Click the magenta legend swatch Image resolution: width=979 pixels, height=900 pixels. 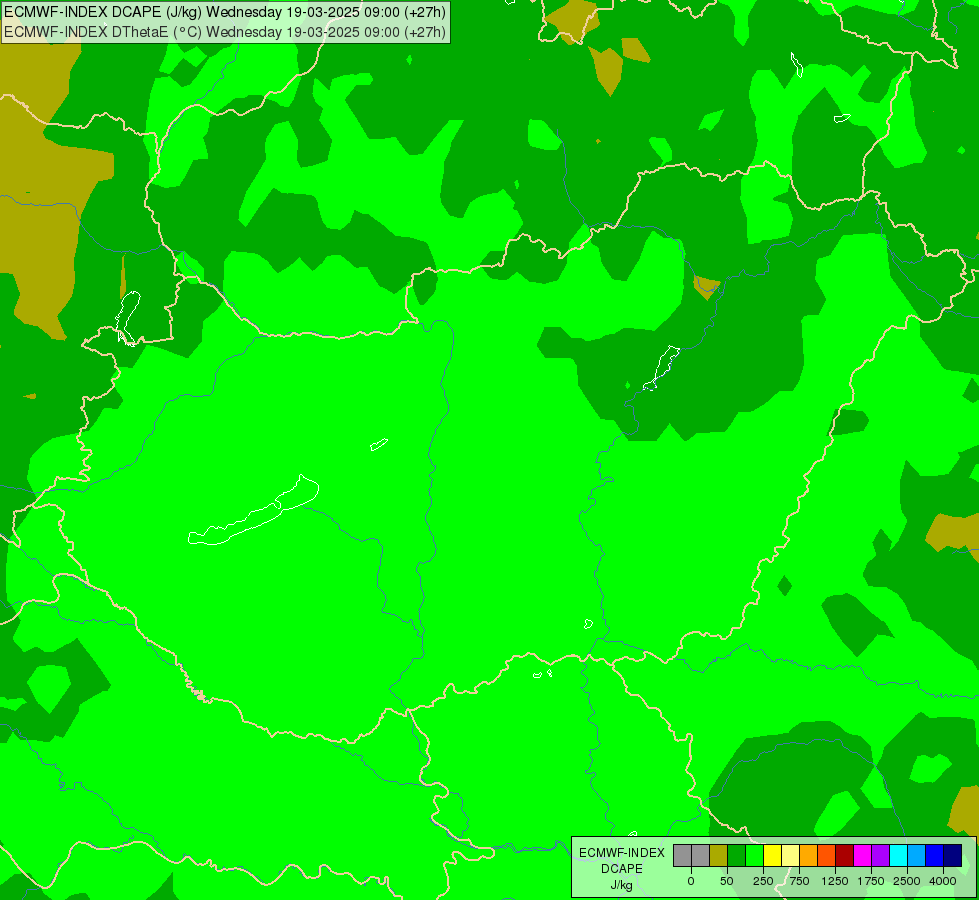863,856
